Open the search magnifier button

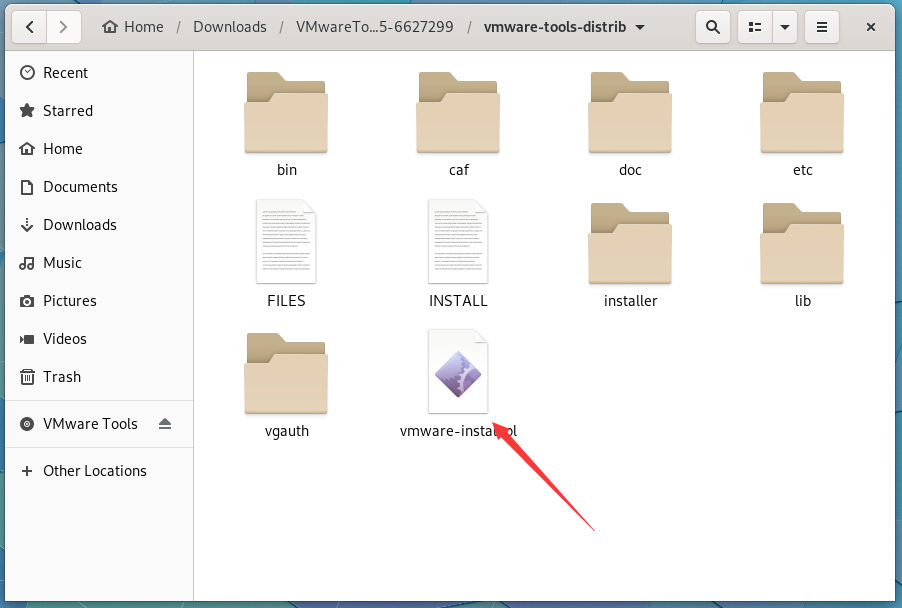click(712, 27)
